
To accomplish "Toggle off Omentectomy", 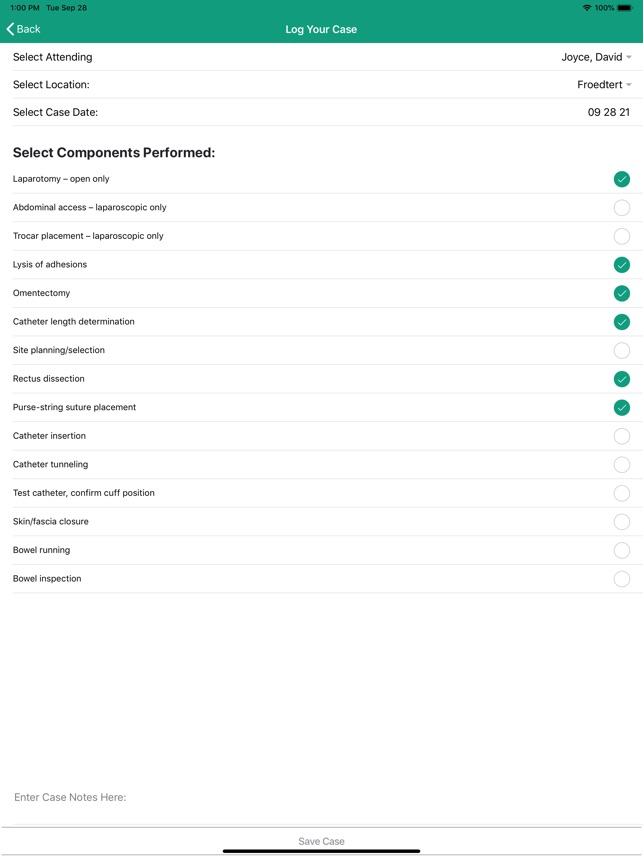I will (621, 293).
